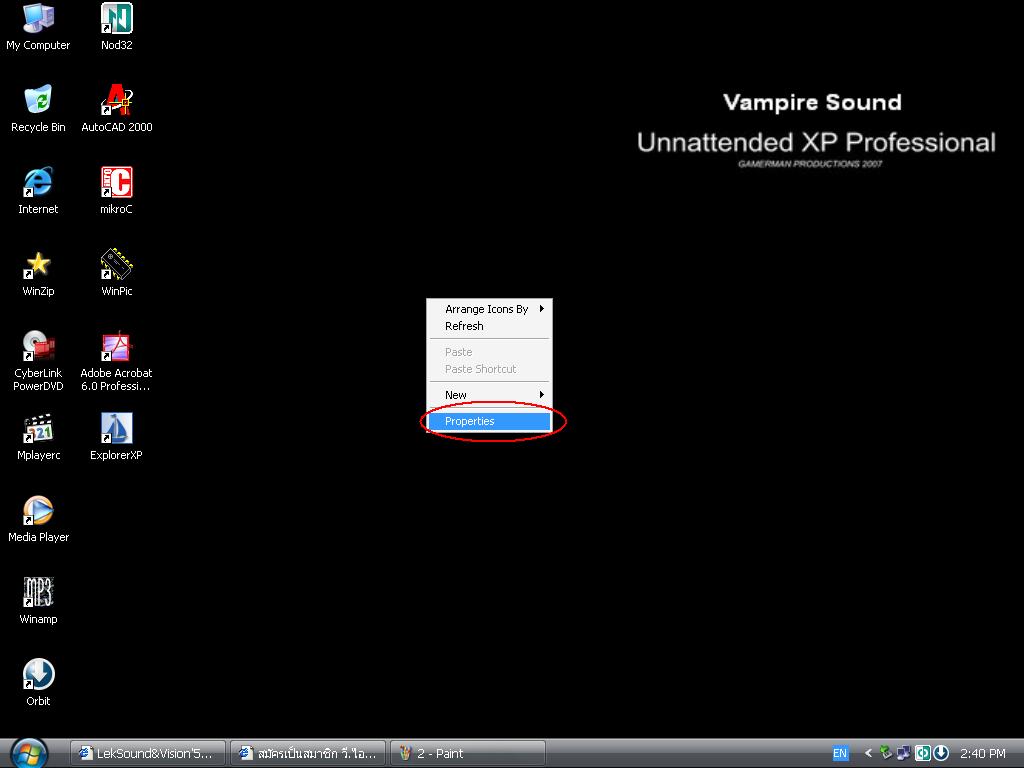Image resolution: width=1024 pixels, height=768 pixels.
Task: Switch to the LekSound&Vision taskbar window
Action: pos(148,754)
